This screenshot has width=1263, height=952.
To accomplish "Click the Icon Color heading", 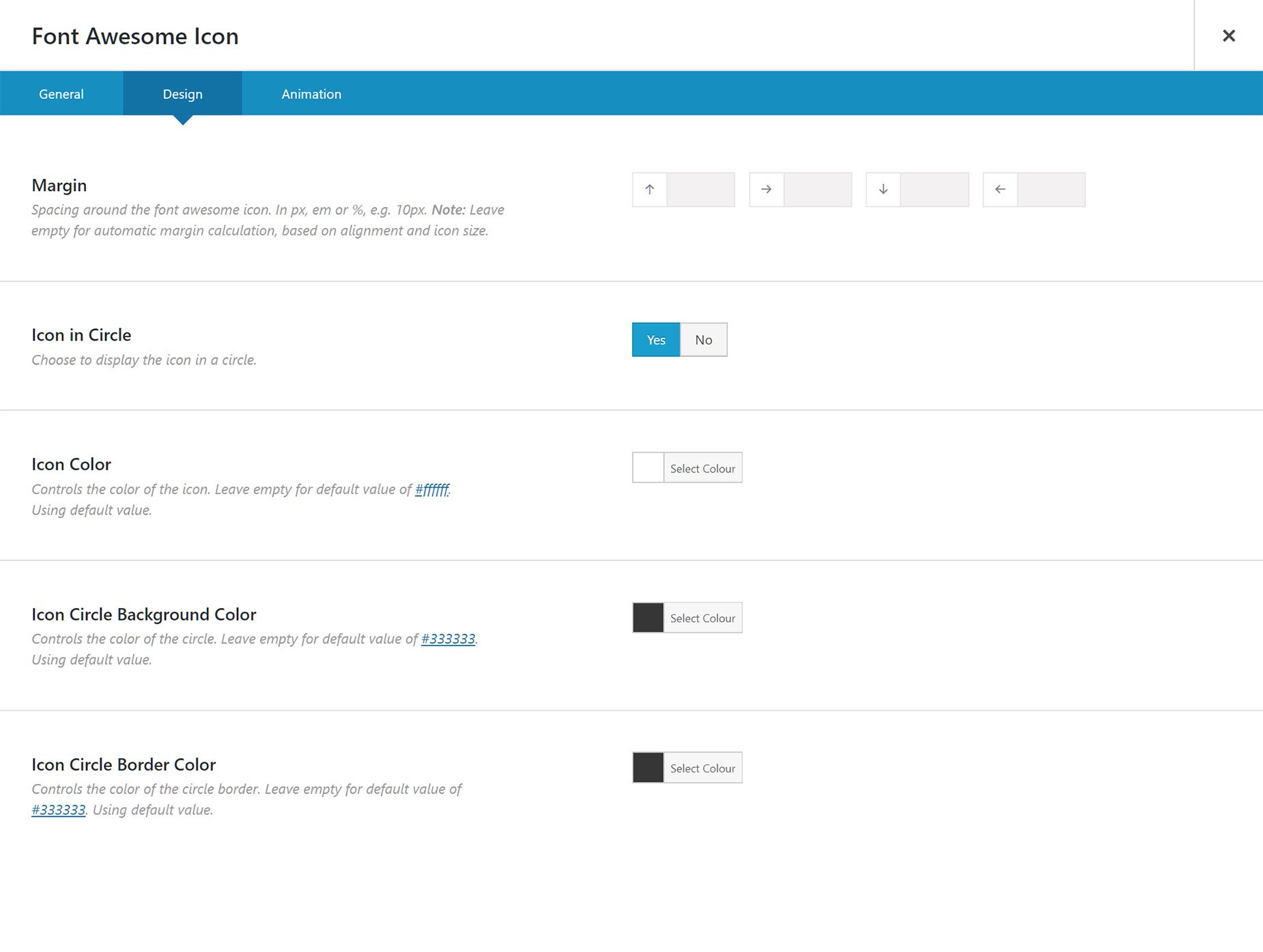I will [71, 464].
